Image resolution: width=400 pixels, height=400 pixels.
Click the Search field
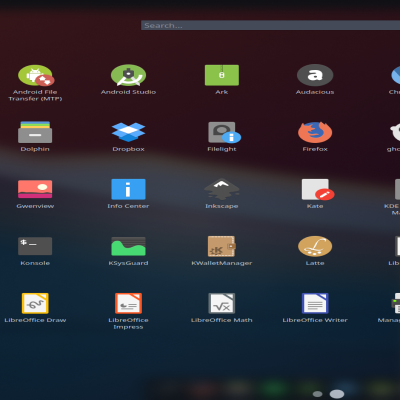270,25
